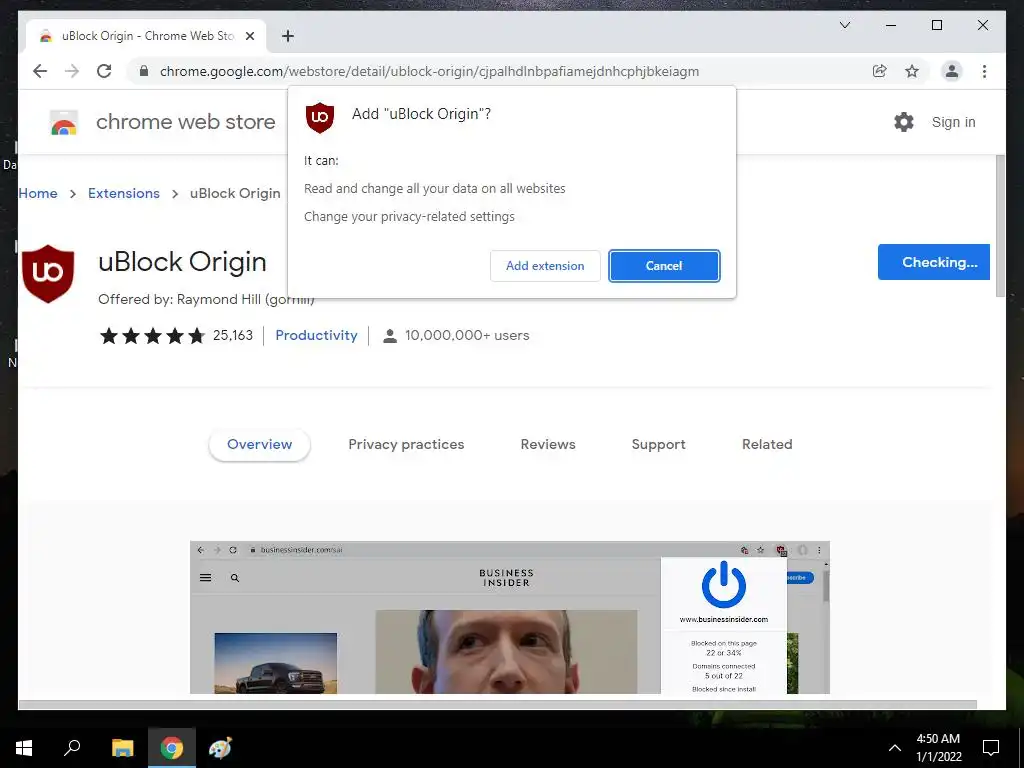Click the address bar URL
The image size is (1024, 768).
tap(429, 71)
